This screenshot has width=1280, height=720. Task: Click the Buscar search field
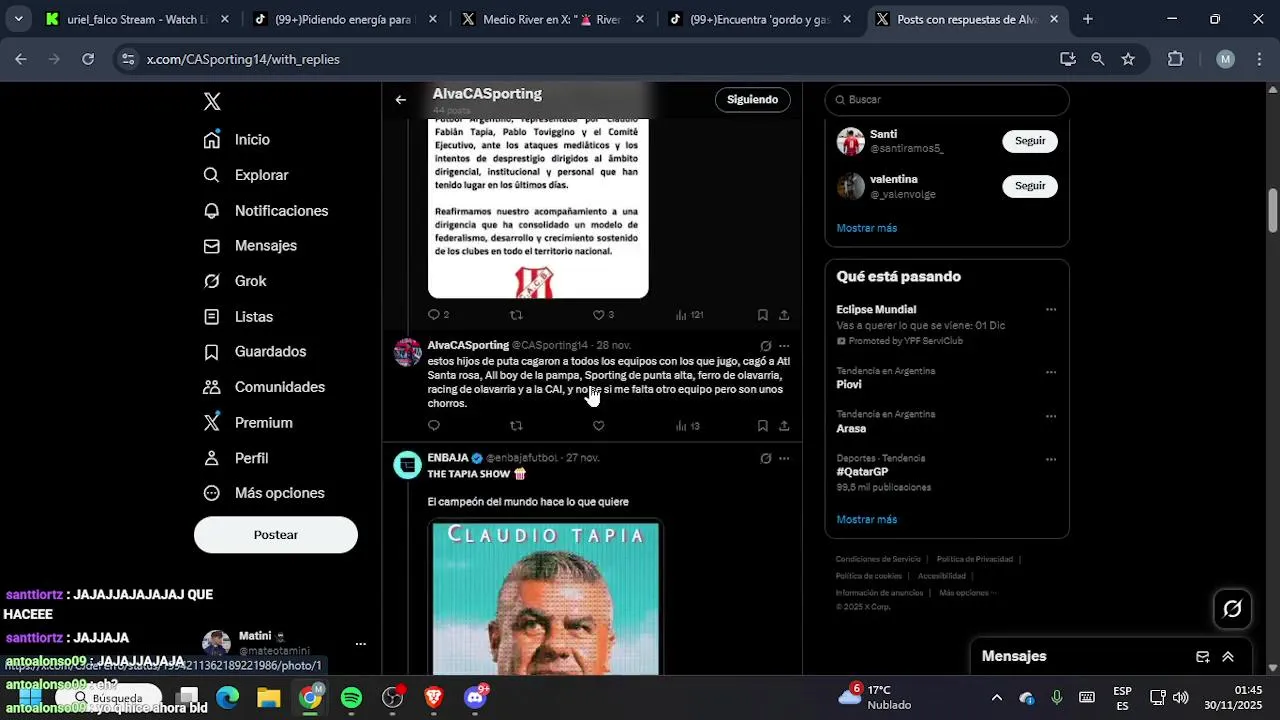coord(947,100)
